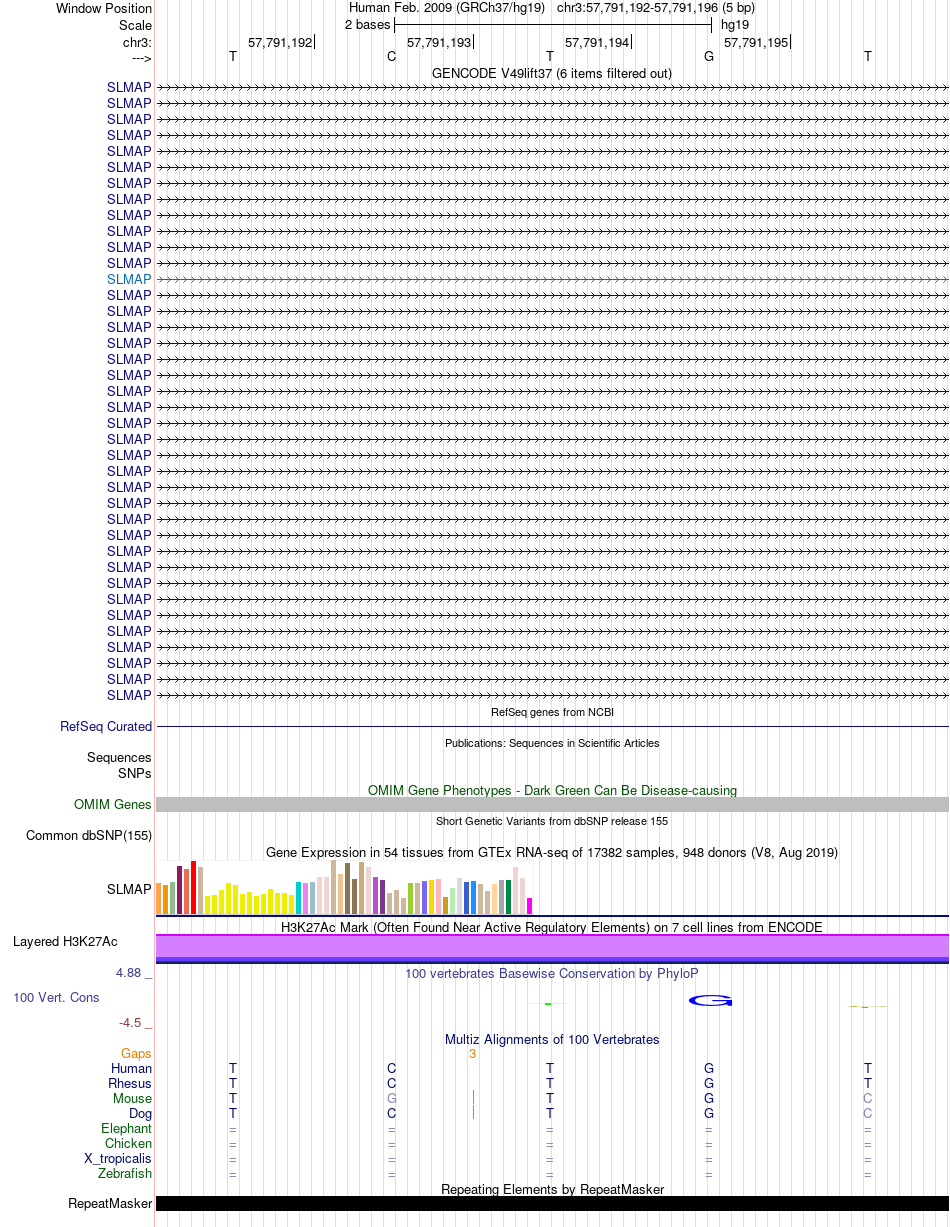Click the black RepeatMasker bar
This screenshot has width=950, height=1227.
pos(552,1204)
